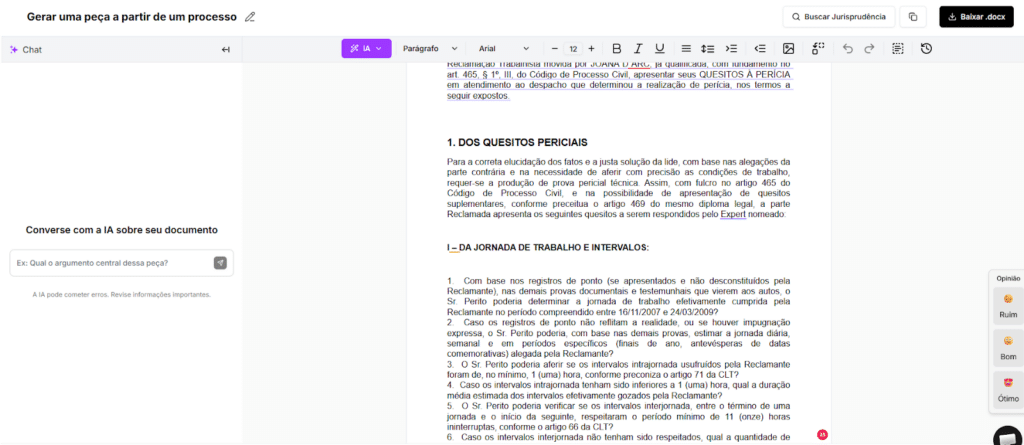The image size is (1024, 445).
Task: Undo the last edit
Action: point(848,48)
